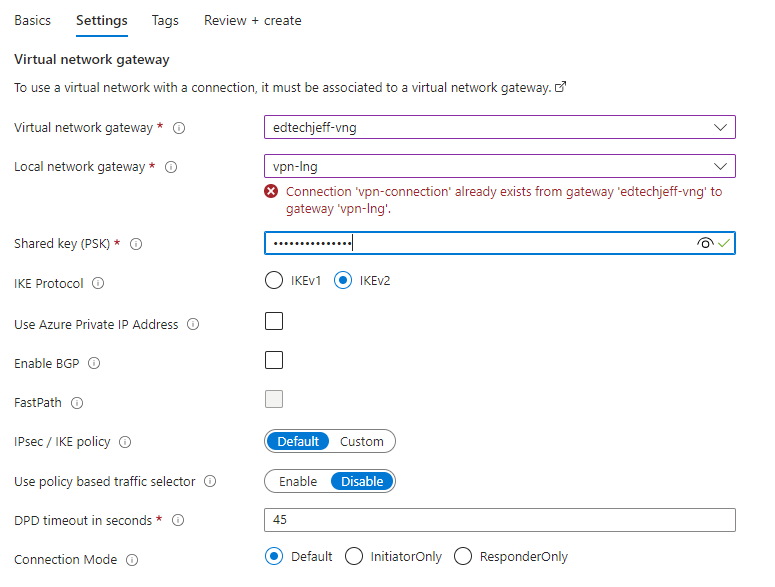
Task: Select Custom IPsec / IKE policy
Action: click(x=361, y=441)
